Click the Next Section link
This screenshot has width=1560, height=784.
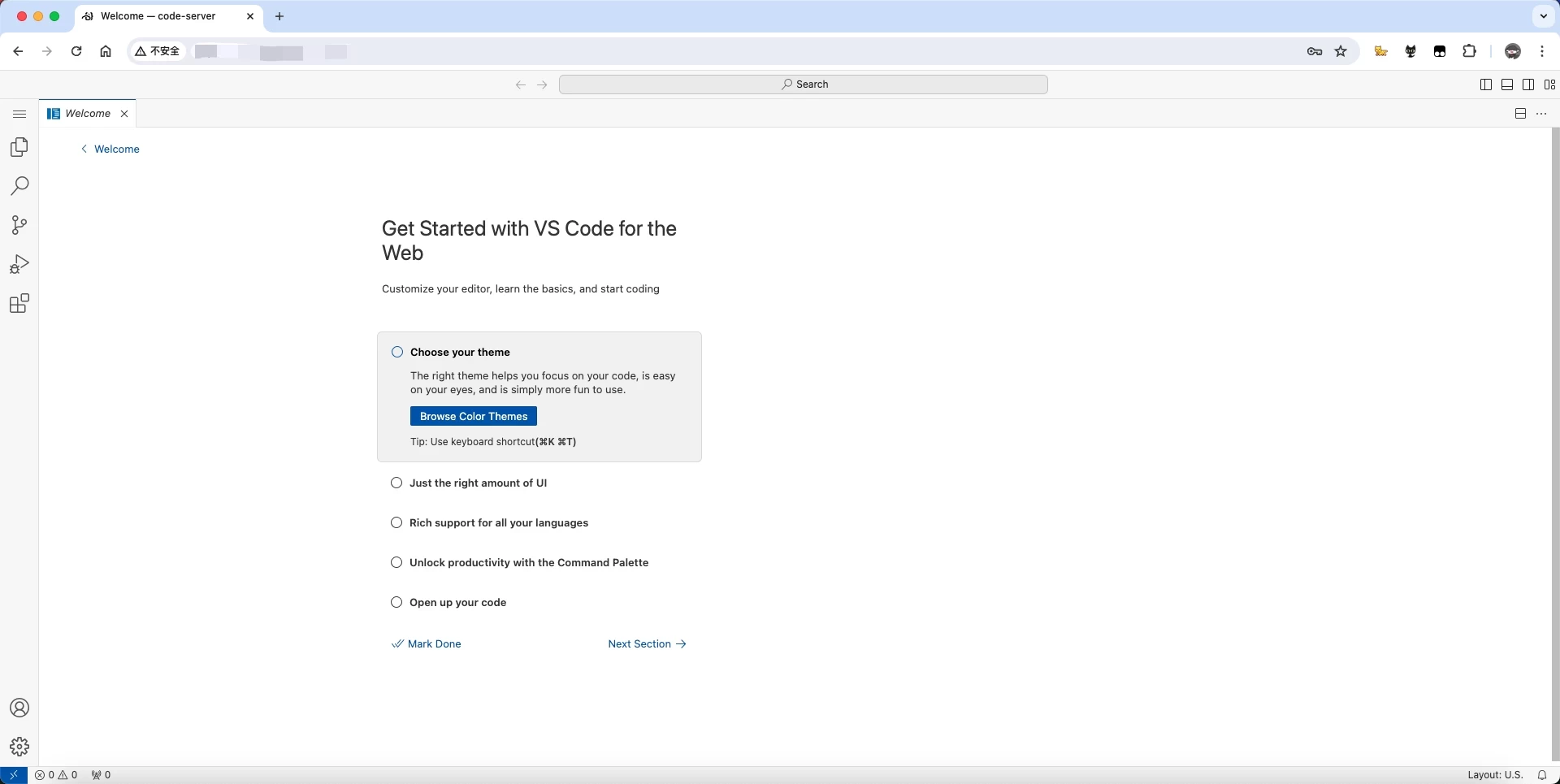coord(647,644)
